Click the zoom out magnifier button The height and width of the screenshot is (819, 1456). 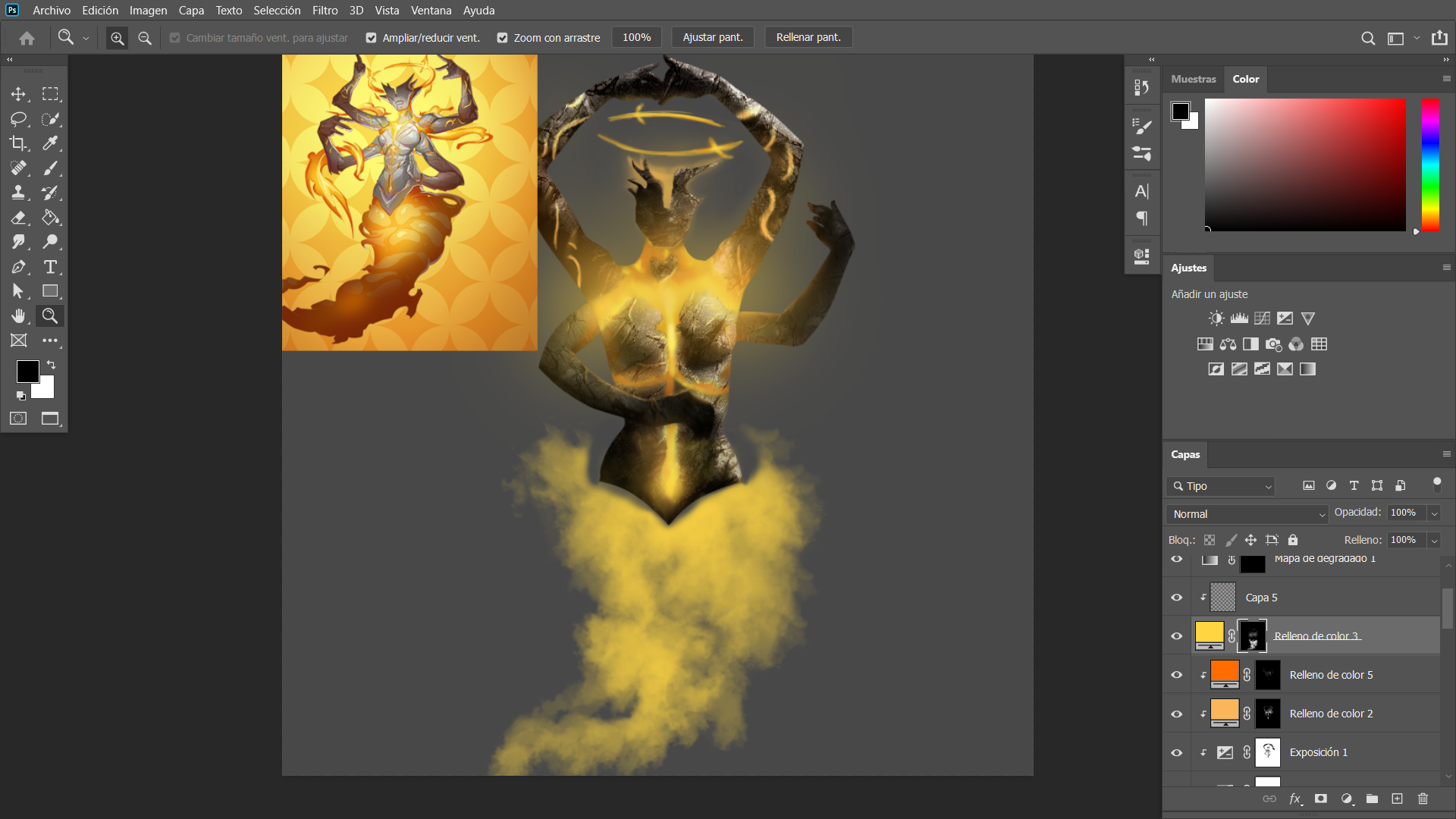click(x=145, y=38)
